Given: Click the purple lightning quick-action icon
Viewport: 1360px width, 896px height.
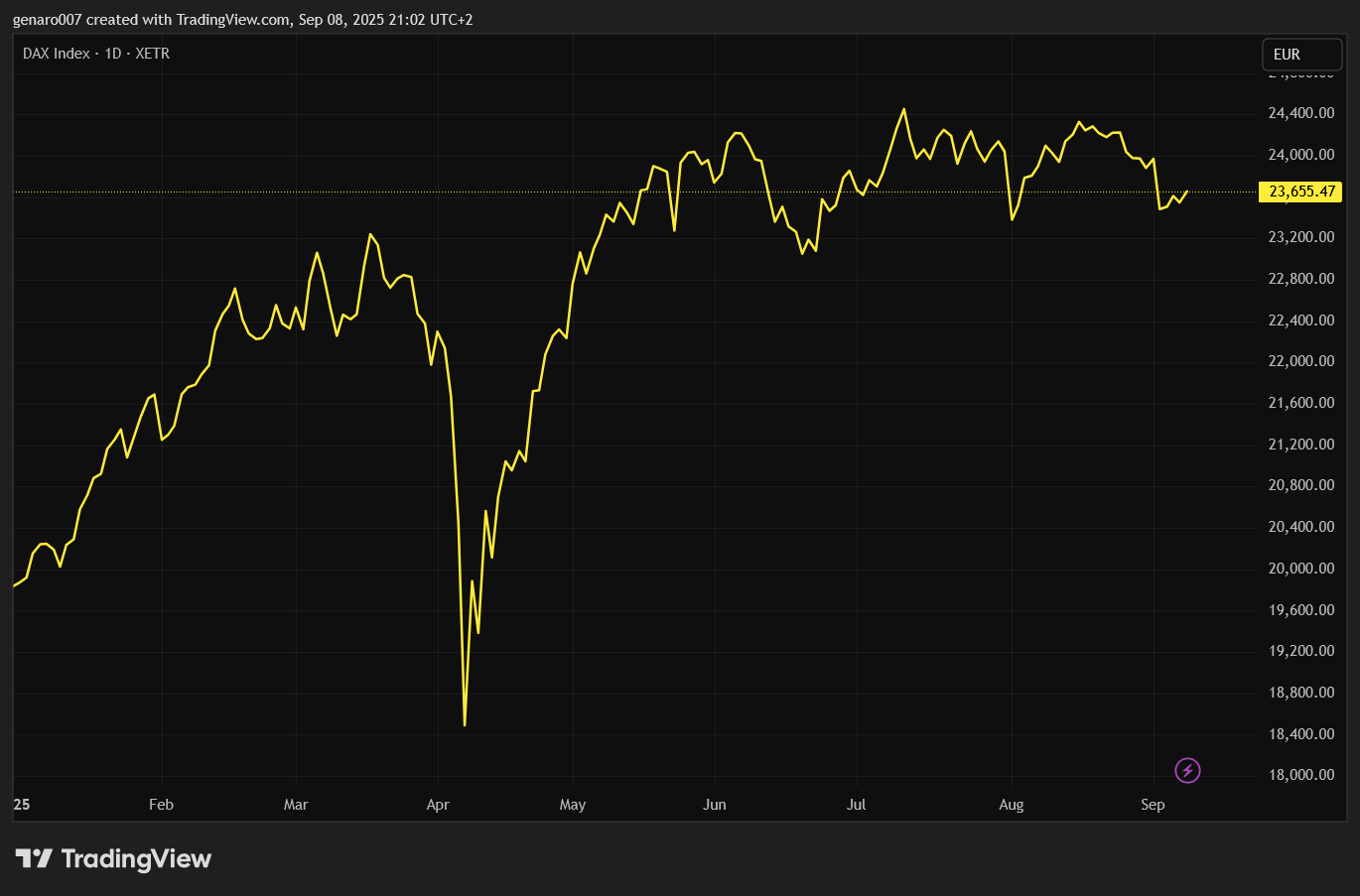Looking at the screenshot, I should 1187,771.
